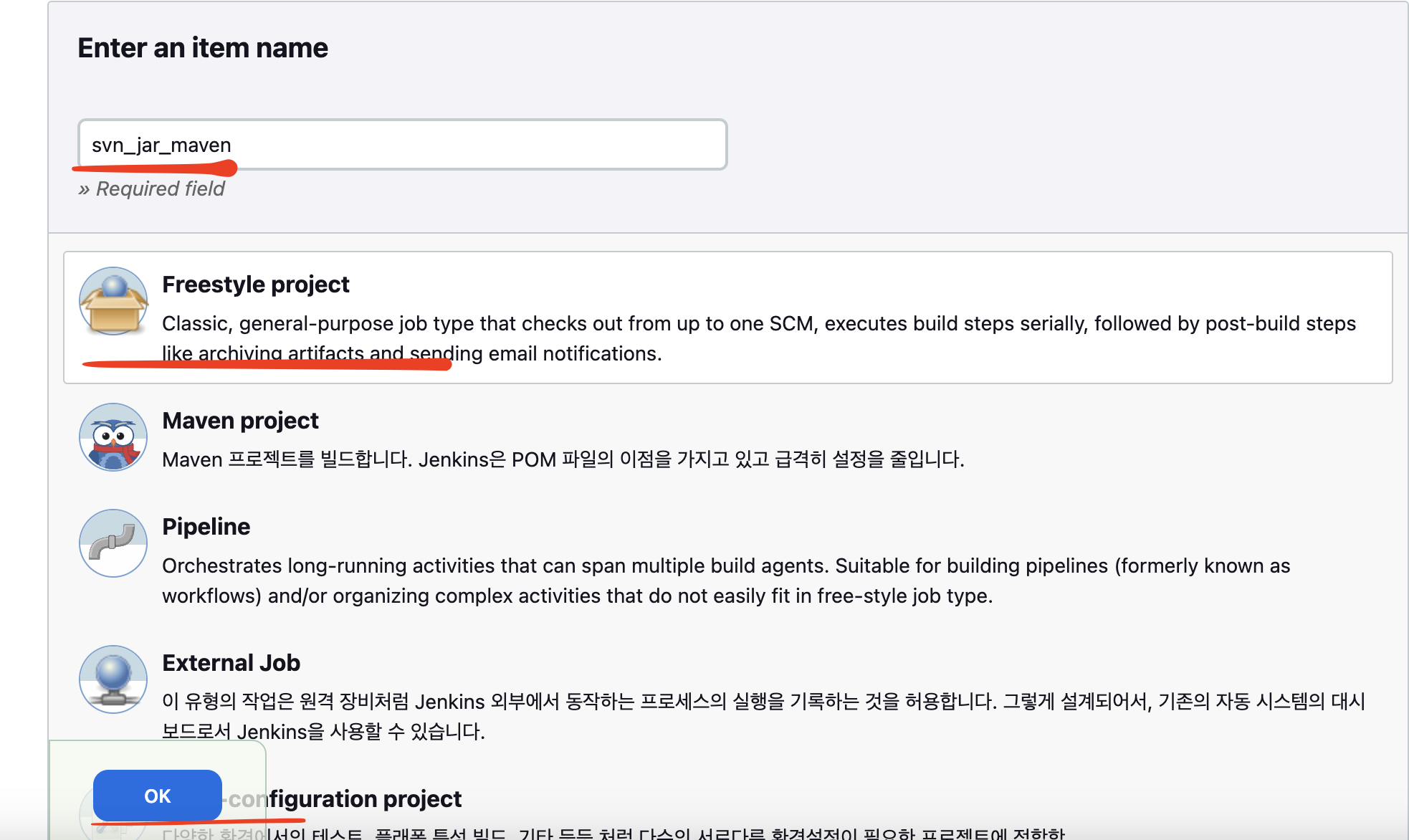Click the Pipeline description paragraph

(x=725, y=566)
